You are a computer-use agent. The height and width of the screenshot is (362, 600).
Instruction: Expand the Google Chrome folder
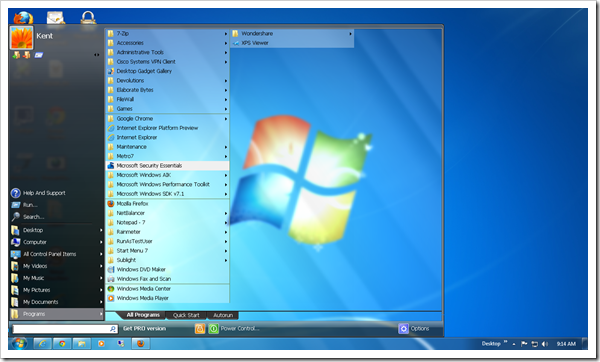[x=167, y=119]
